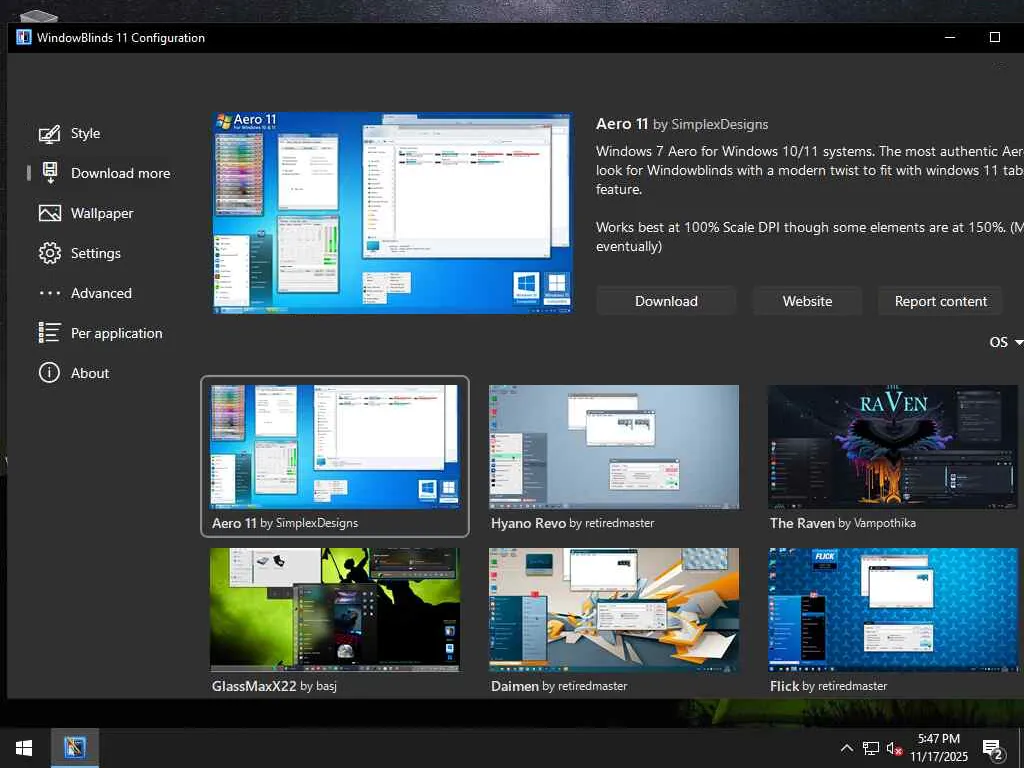This screenshot has width=1024, height=768.
Task: Select the Daimen skin thumbnail
Action: pyautogui.click(x=614, y=610)
